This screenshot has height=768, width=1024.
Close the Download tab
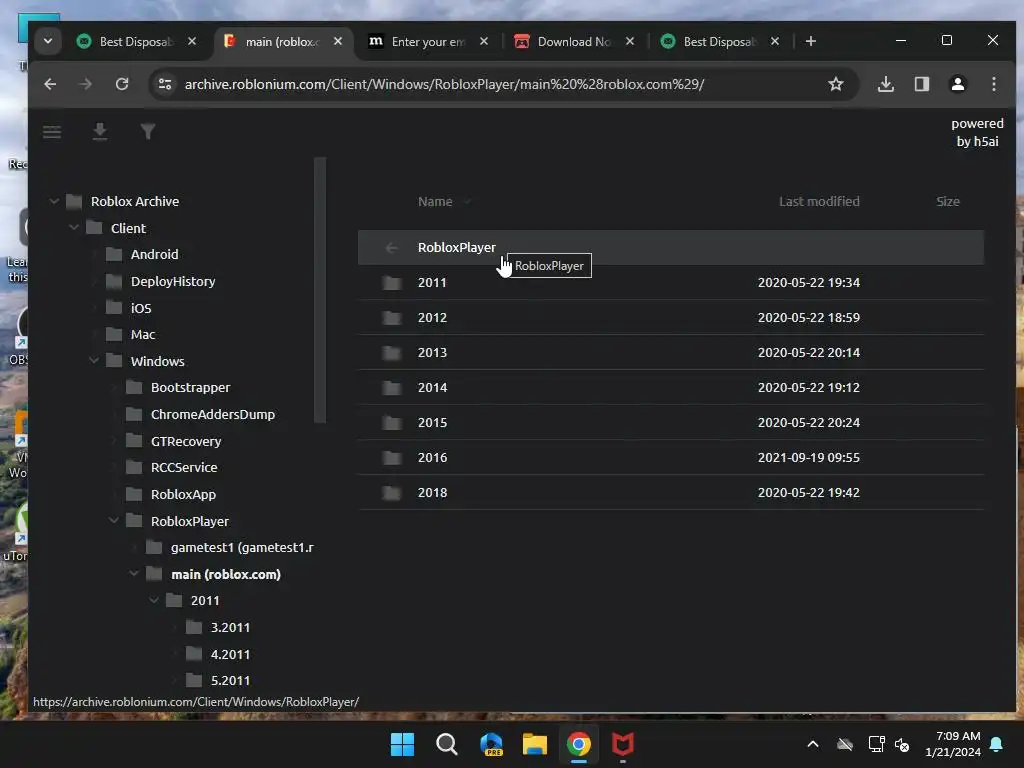tap(630, 41)
